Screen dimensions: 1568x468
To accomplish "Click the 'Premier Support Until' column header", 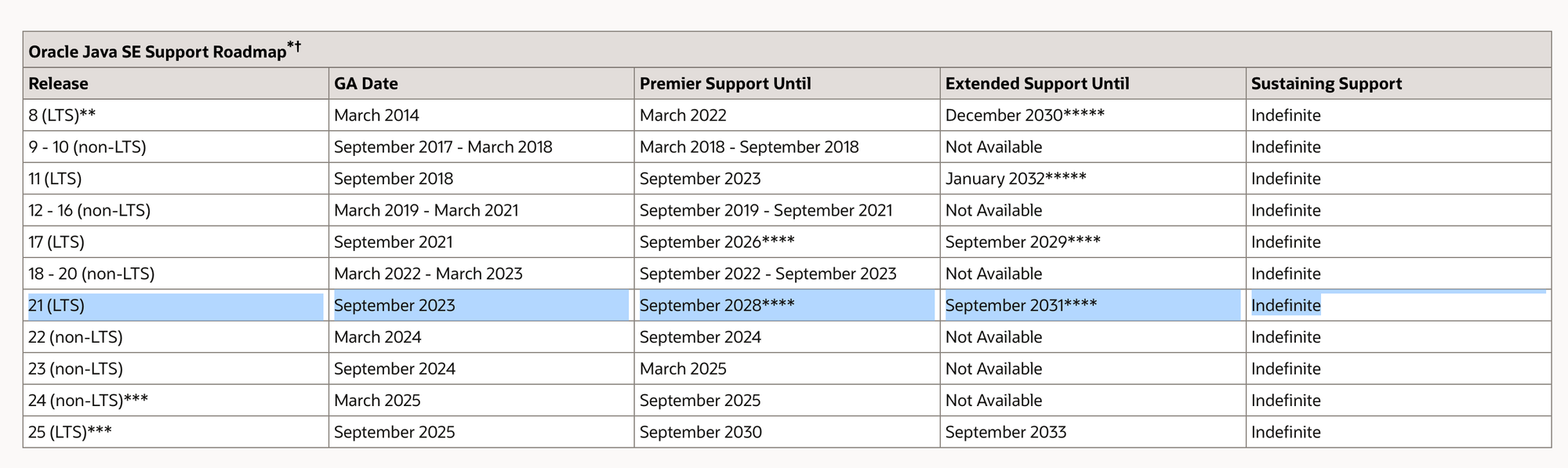I will 787,83.
